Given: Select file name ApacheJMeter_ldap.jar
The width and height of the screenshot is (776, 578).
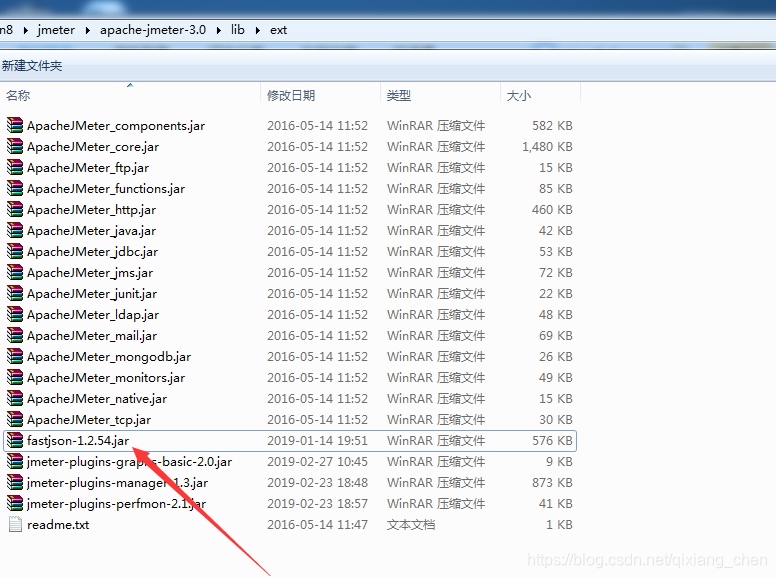Looking at the screenshot, I should point(93,315).
